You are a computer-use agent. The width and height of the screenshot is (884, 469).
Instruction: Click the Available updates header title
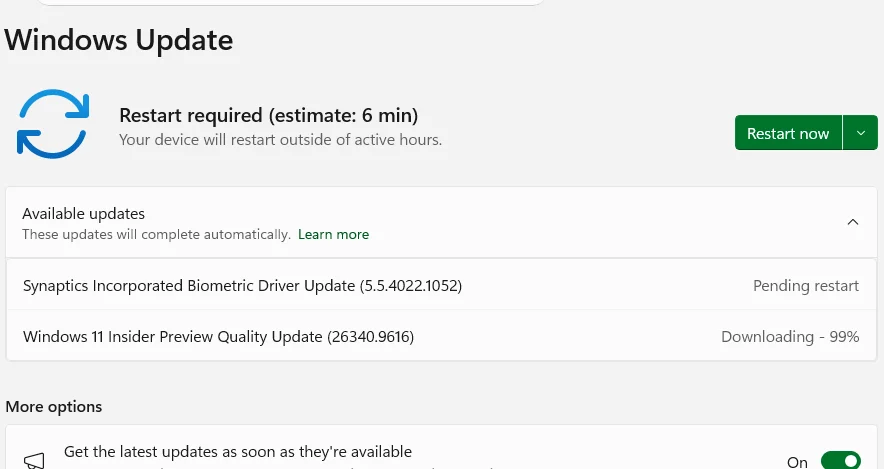click(83, 214)
